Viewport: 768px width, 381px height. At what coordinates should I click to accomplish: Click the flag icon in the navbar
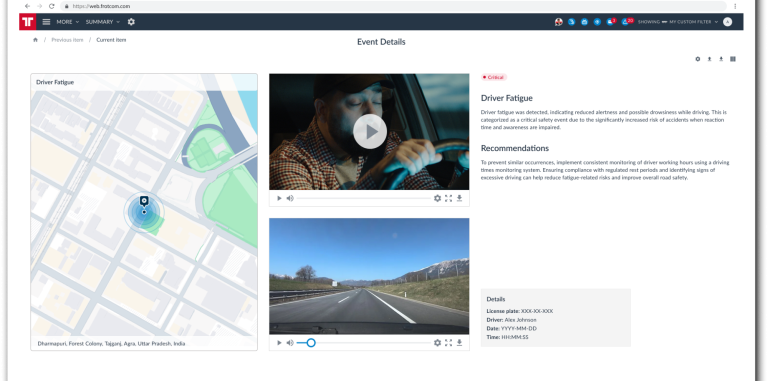tap(558, 22)
